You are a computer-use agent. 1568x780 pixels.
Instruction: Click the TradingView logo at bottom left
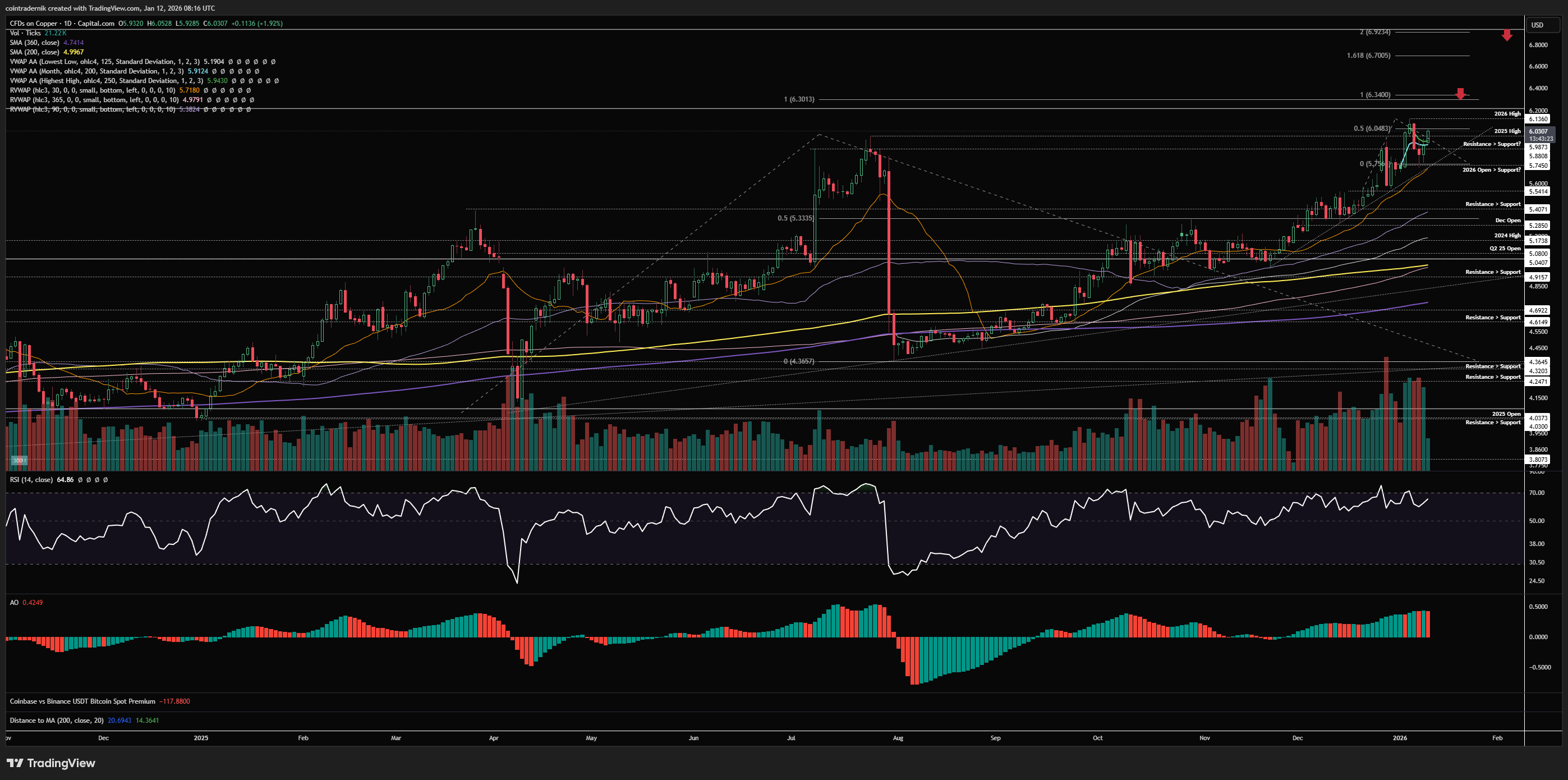coord(51,763)
